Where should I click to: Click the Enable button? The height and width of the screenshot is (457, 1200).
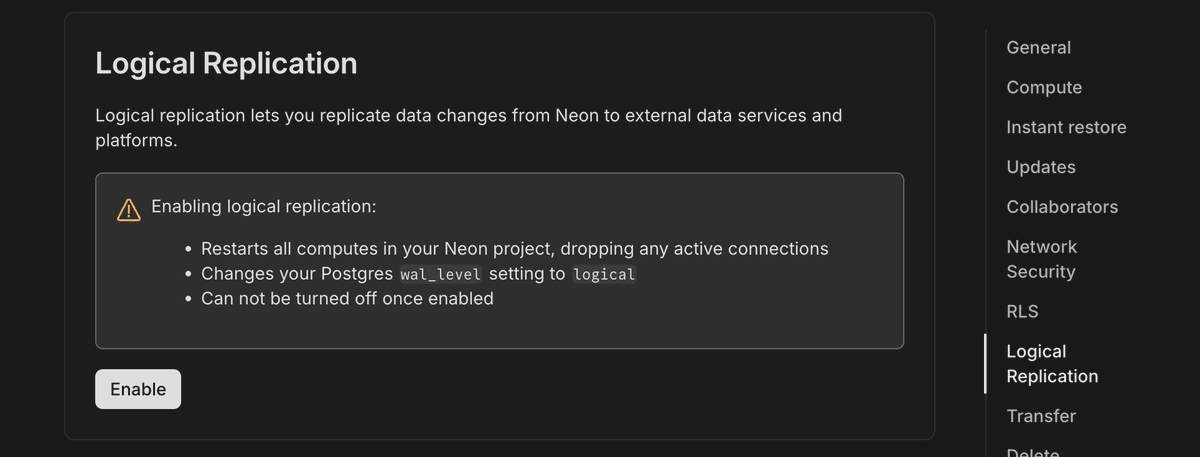[x=138, y=389]
